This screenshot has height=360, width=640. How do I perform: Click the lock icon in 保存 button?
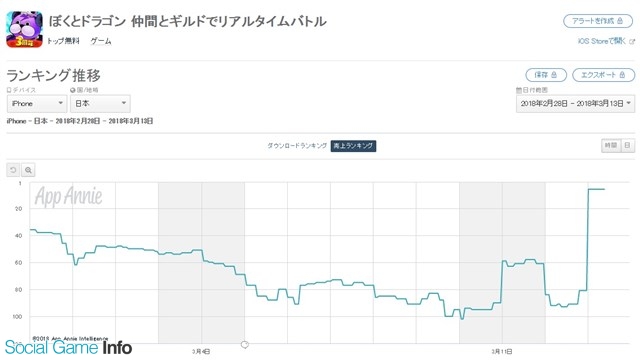(x=554, y=75)
